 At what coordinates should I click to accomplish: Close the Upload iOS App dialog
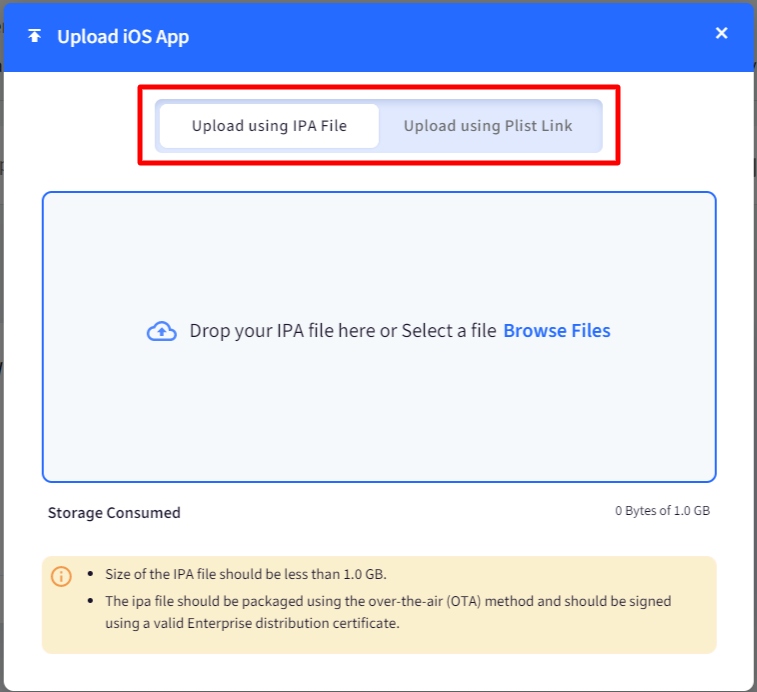[722, 33]
